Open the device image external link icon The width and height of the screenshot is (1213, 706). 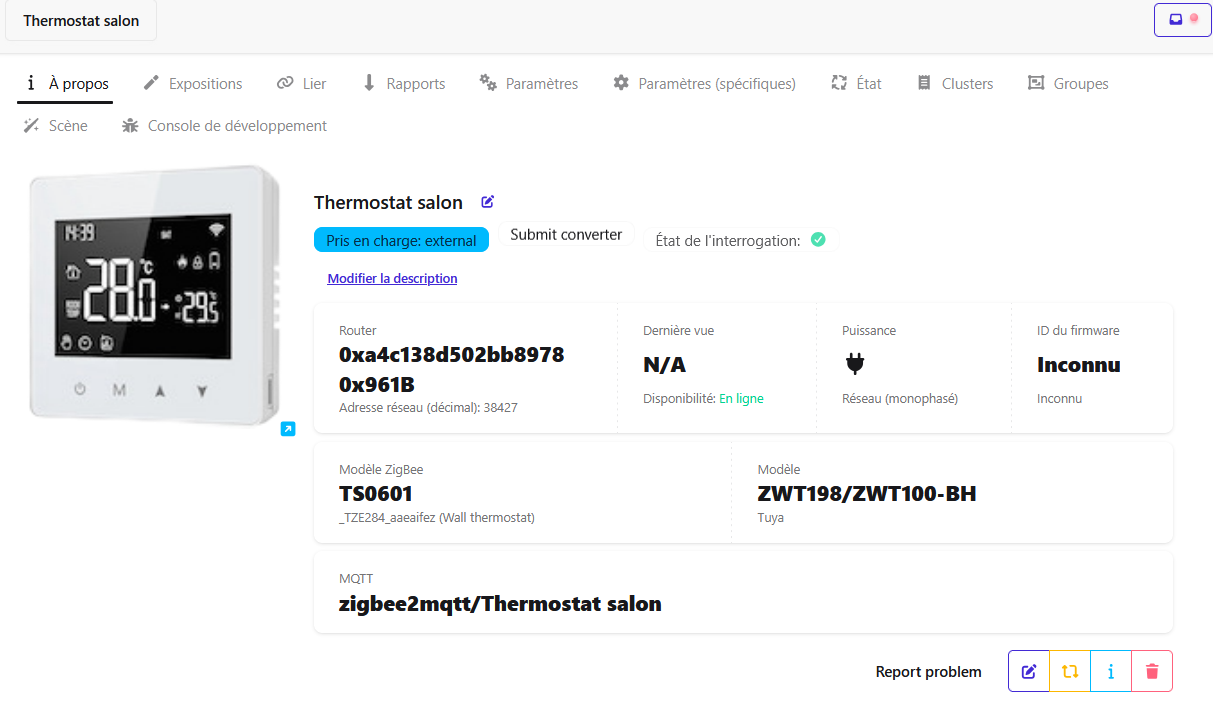click(x=288, y=429)
